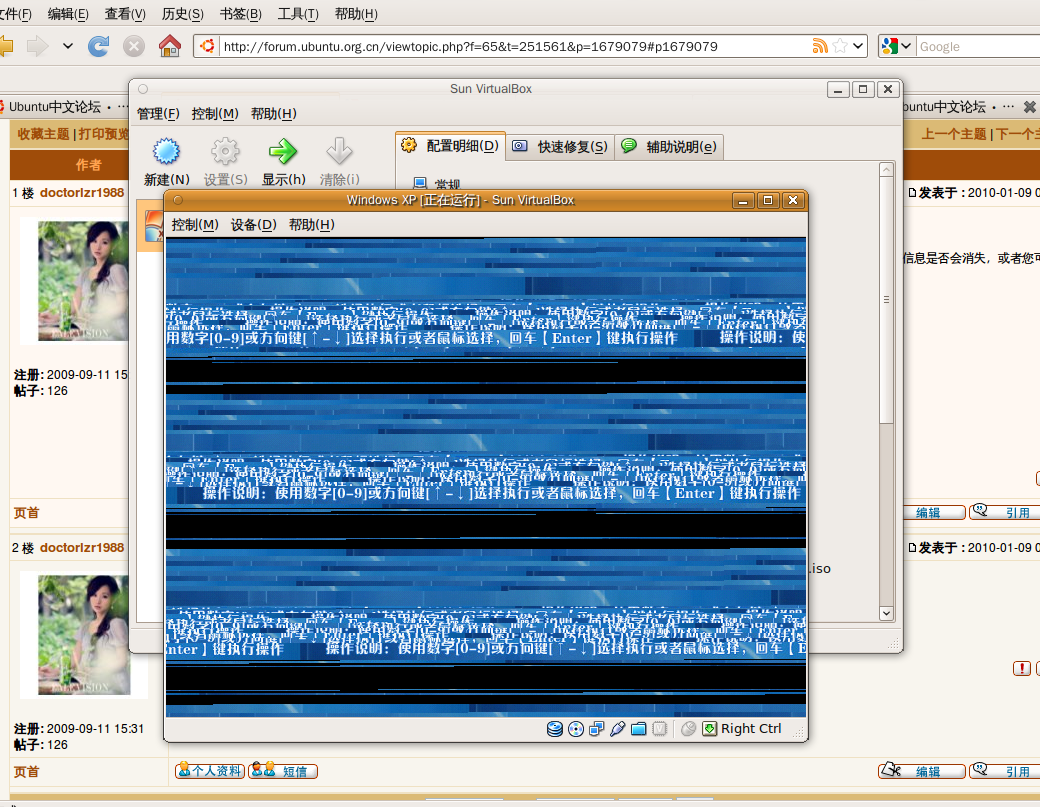Click the Quote (引用) button on post 2
Screen dimensions: 1040x807
(x=1004, y=771)
